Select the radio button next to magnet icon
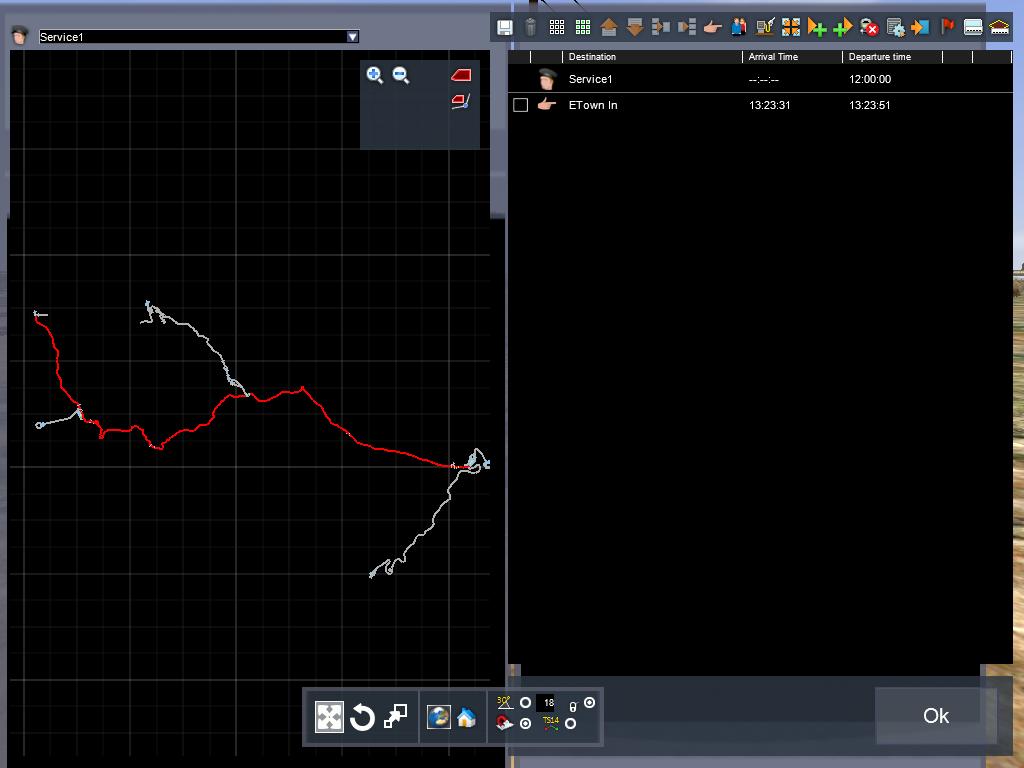 [x=525, y=724]
